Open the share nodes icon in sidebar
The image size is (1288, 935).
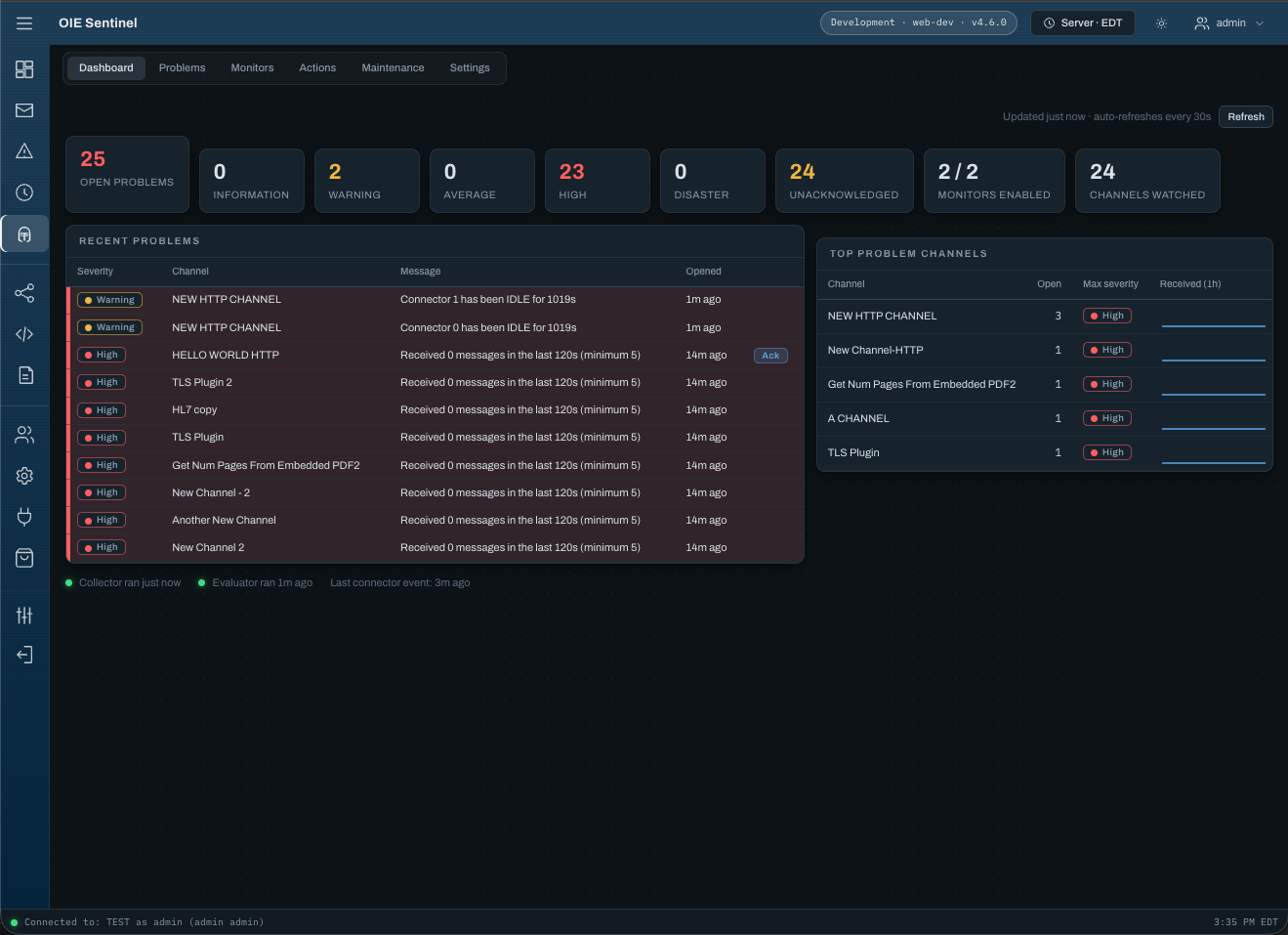(24, 293)
